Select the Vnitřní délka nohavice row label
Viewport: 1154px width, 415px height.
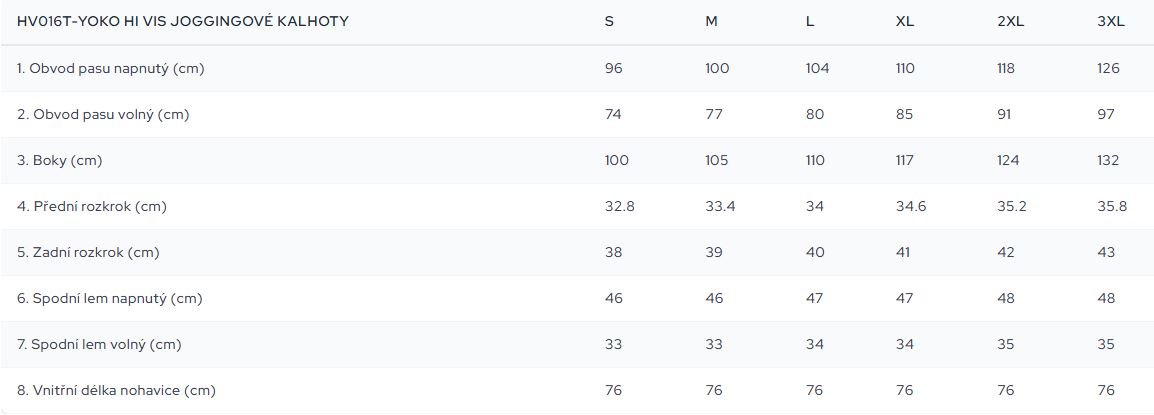(x=116, y=390)
